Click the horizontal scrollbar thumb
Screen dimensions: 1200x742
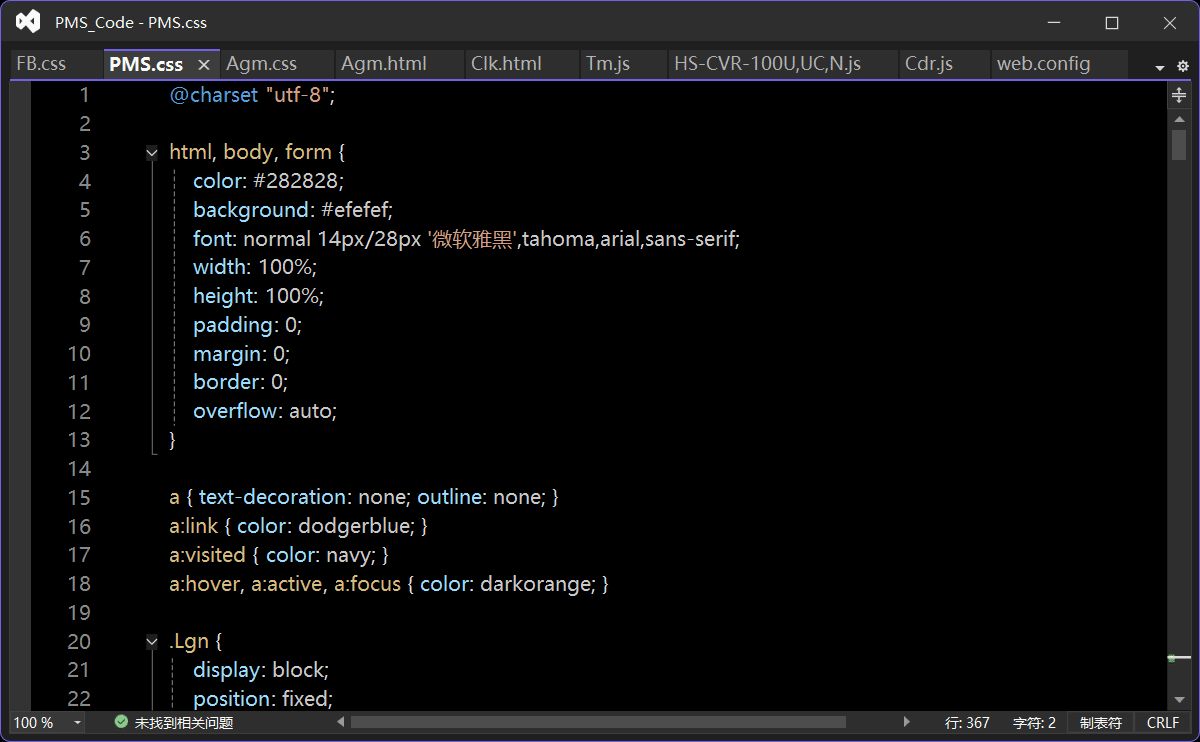click(x=598, y=722)
